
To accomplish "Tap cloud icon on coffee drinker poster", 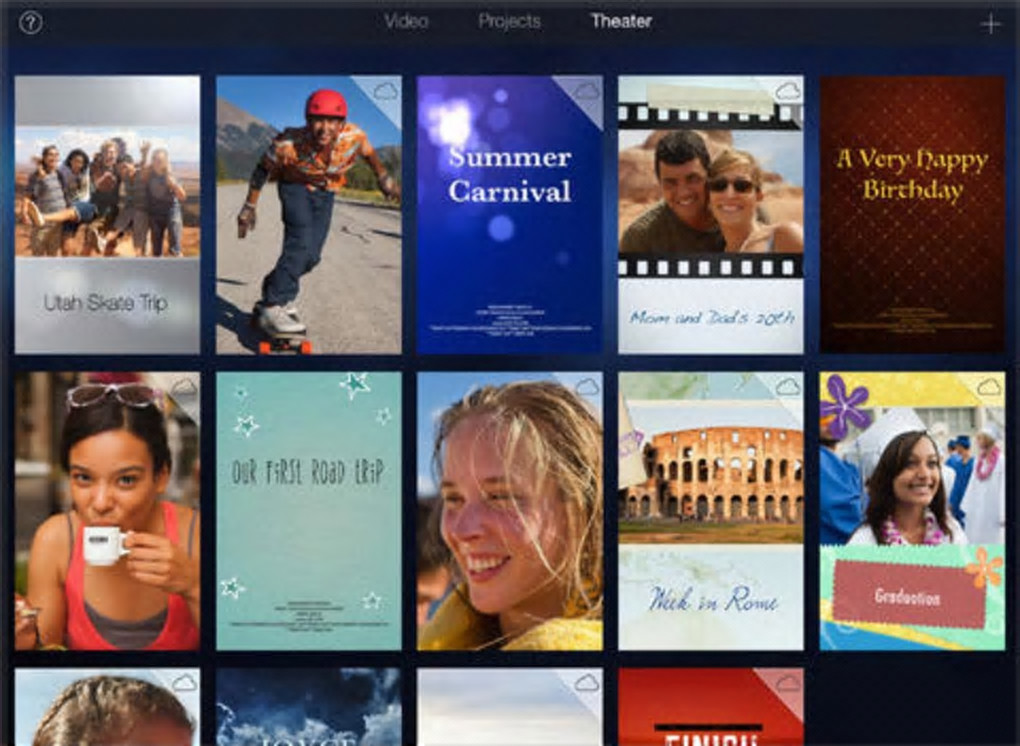I will pyautogui.click(x=184, y=387).
